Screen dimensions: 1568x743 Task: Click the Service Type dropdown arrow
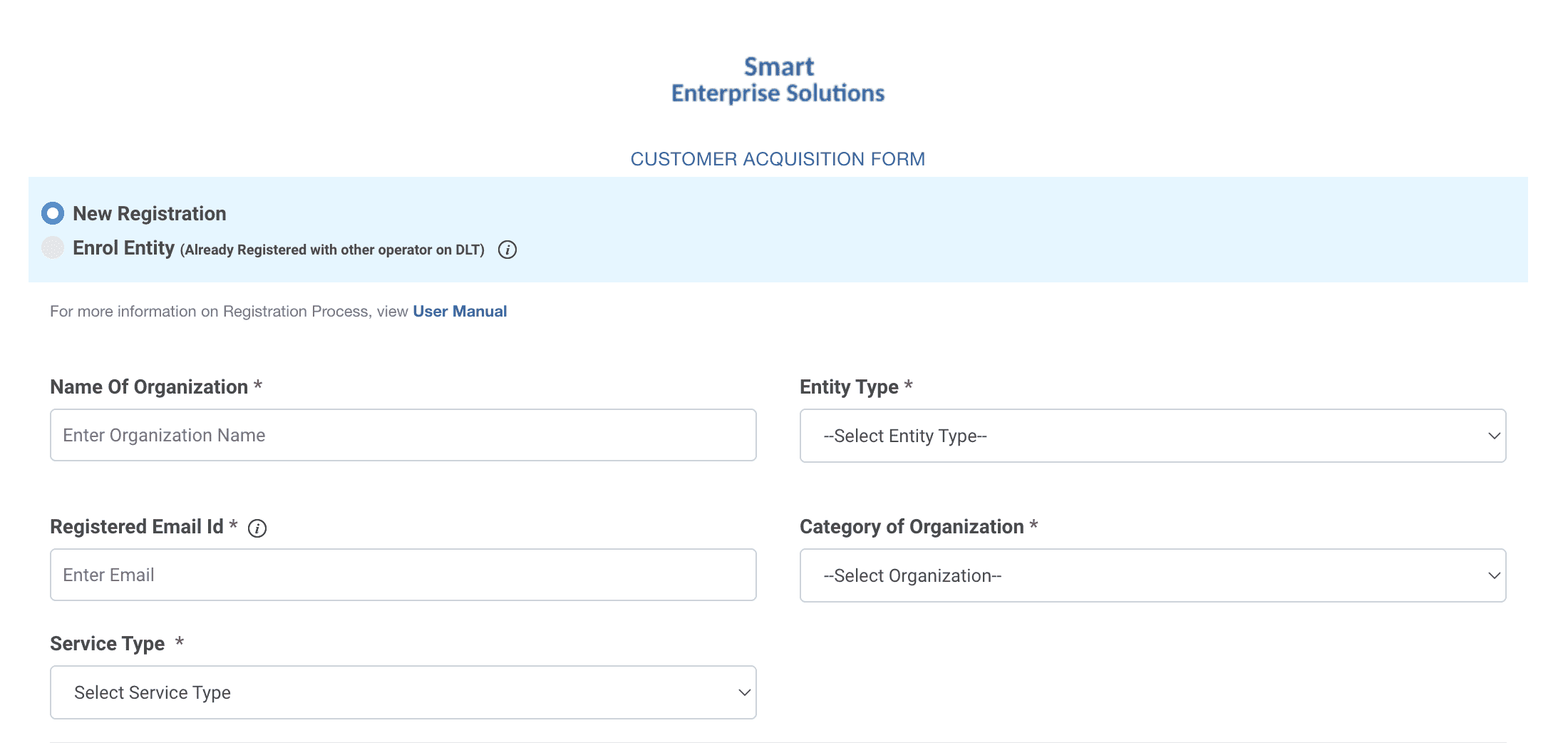(743, 692)
